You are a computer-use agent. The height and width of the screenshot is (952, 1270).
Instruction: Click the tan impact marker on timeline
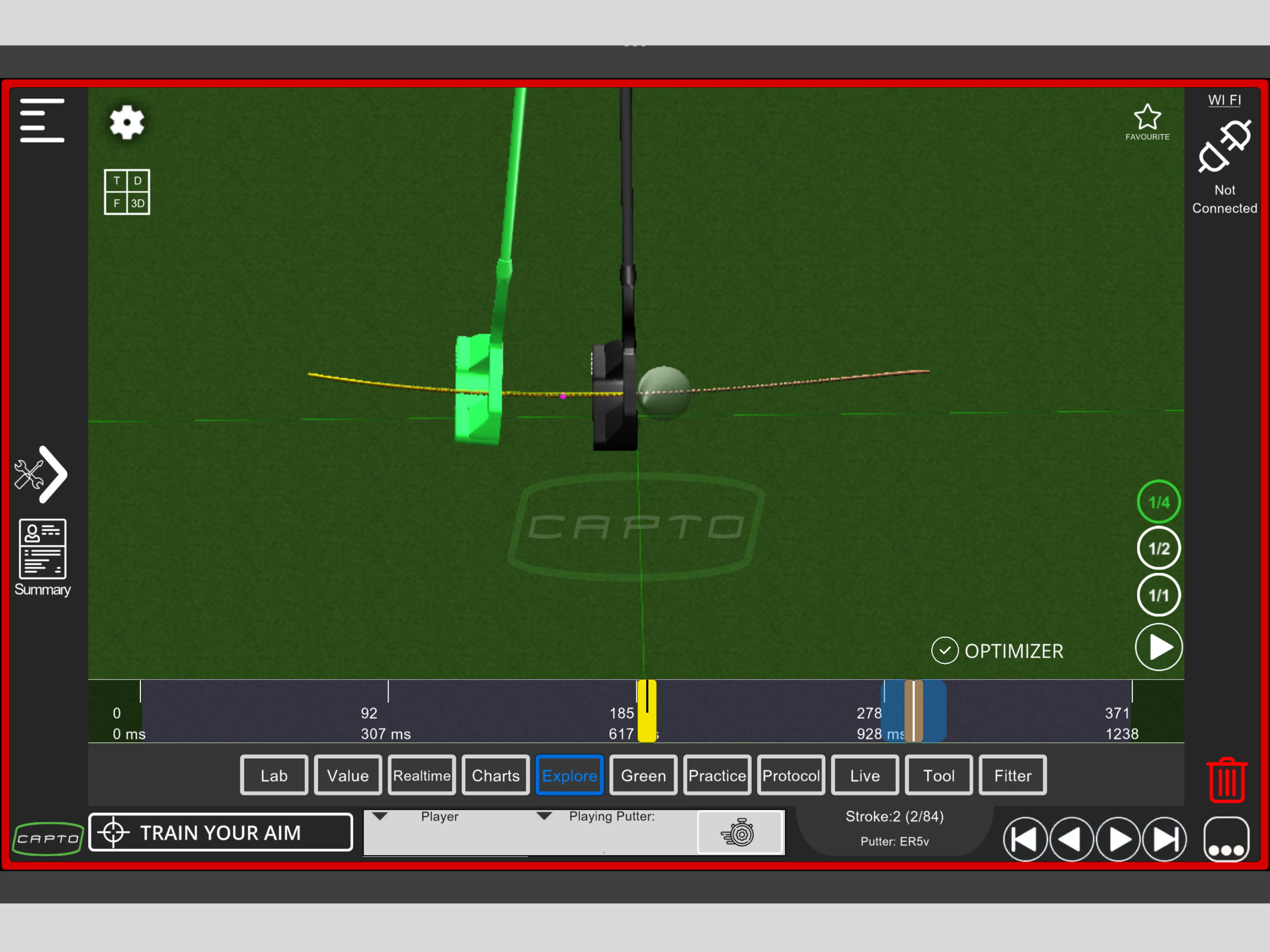(x=913, y=711)
